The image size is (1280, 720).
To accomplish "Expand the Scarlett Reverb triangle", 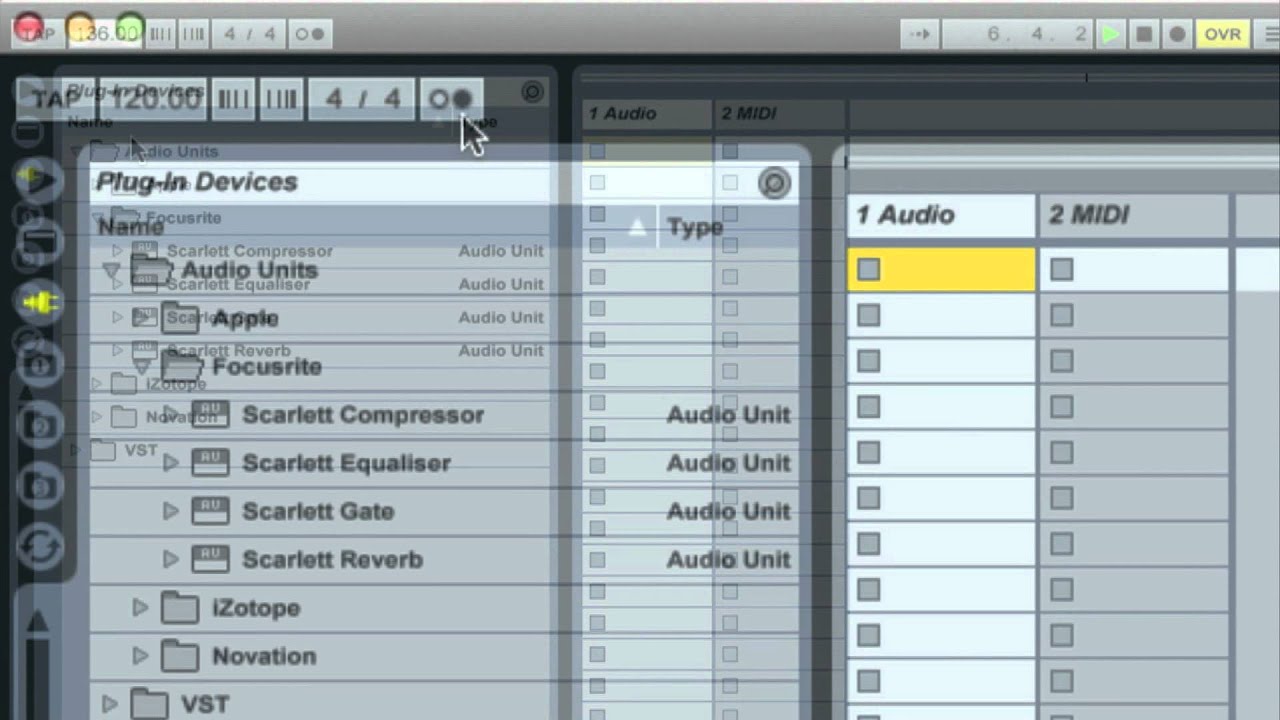I will coord(171,559).
